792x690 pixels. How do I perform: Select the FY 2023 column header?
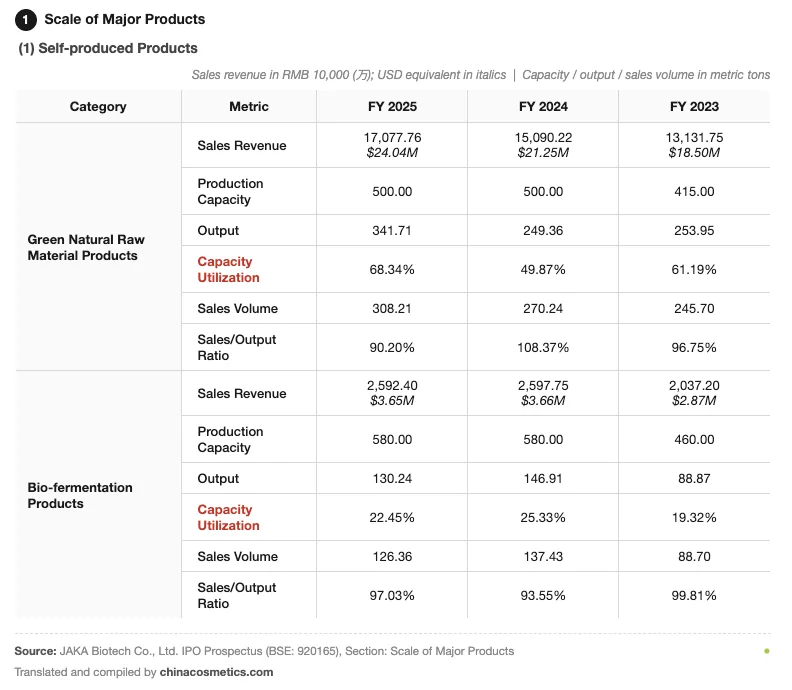tap(694, 107)
